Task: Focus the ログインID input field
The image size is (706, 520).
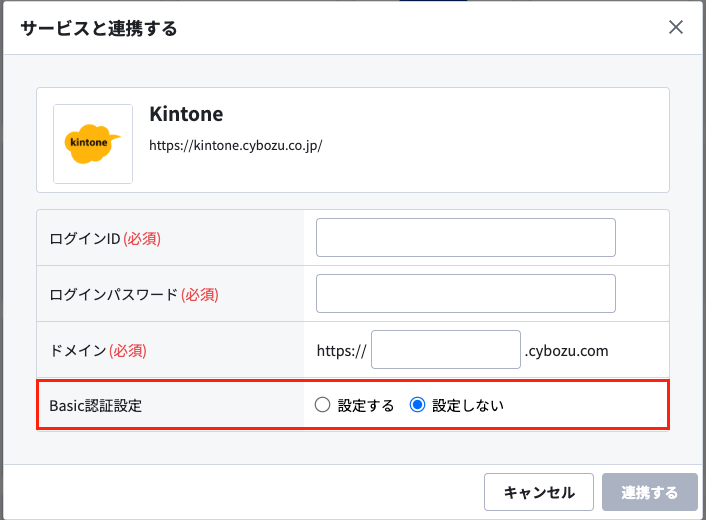Action: (x=466, y=238)
